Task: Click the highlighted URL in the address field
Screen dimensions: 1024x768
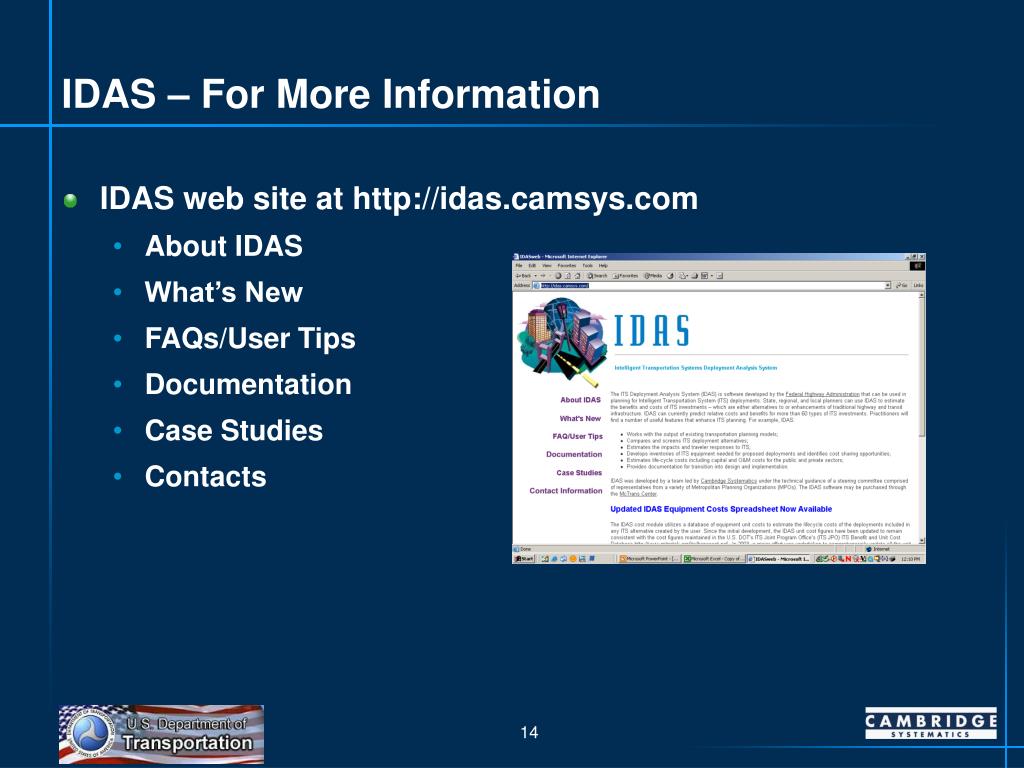Action: [x=565, y=285]
